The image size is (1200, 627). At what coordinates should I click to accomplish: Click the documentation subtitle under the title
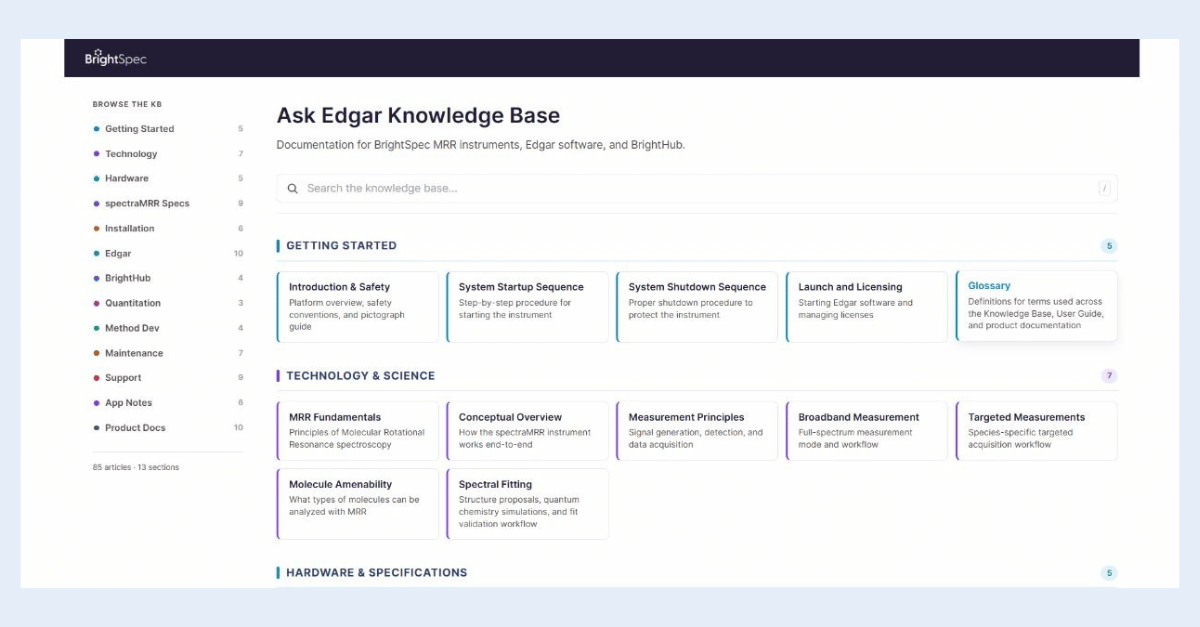coord(481,145)
